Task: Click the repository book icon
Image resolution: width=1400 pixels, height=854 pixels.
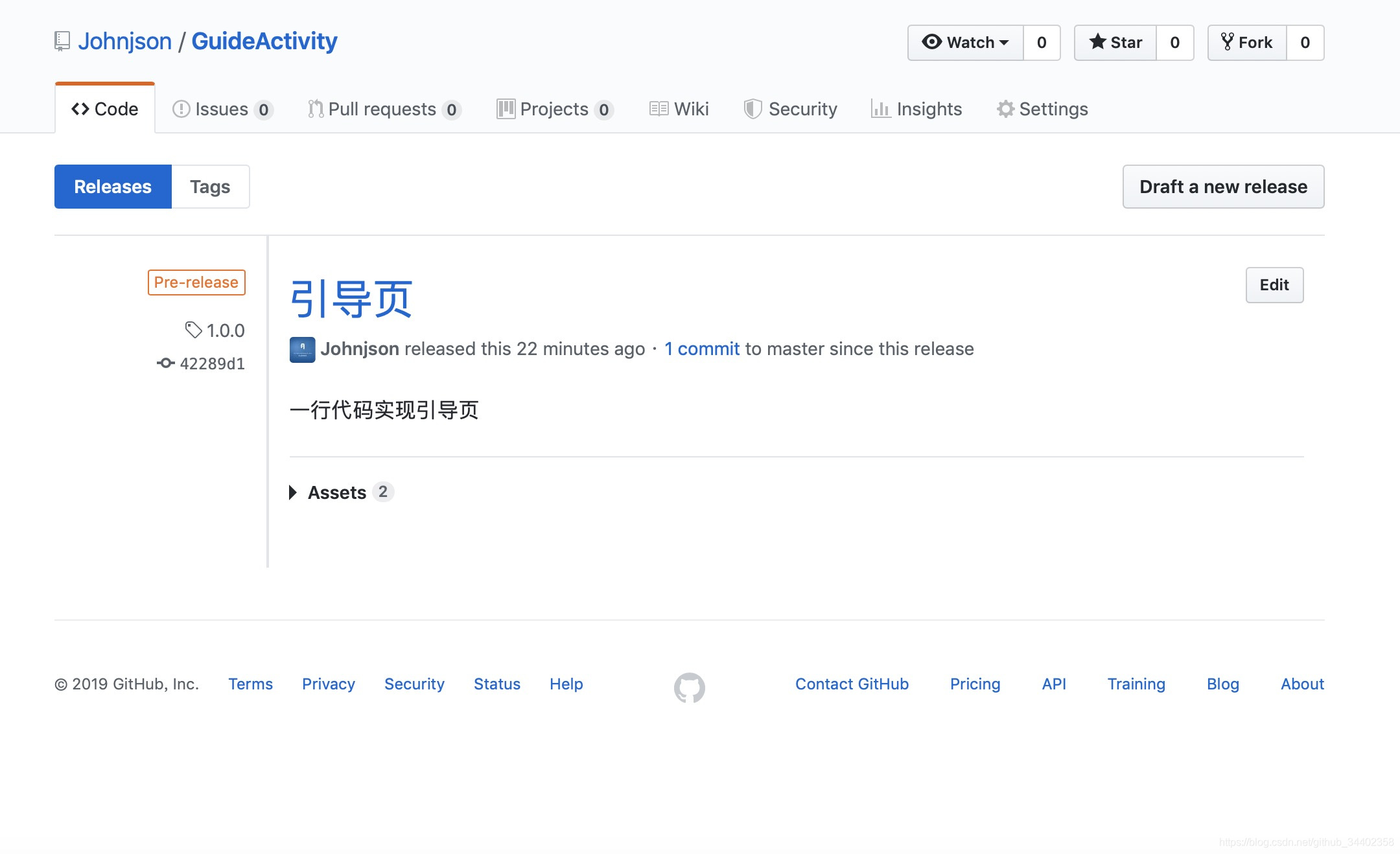Action: click(62, 40)
